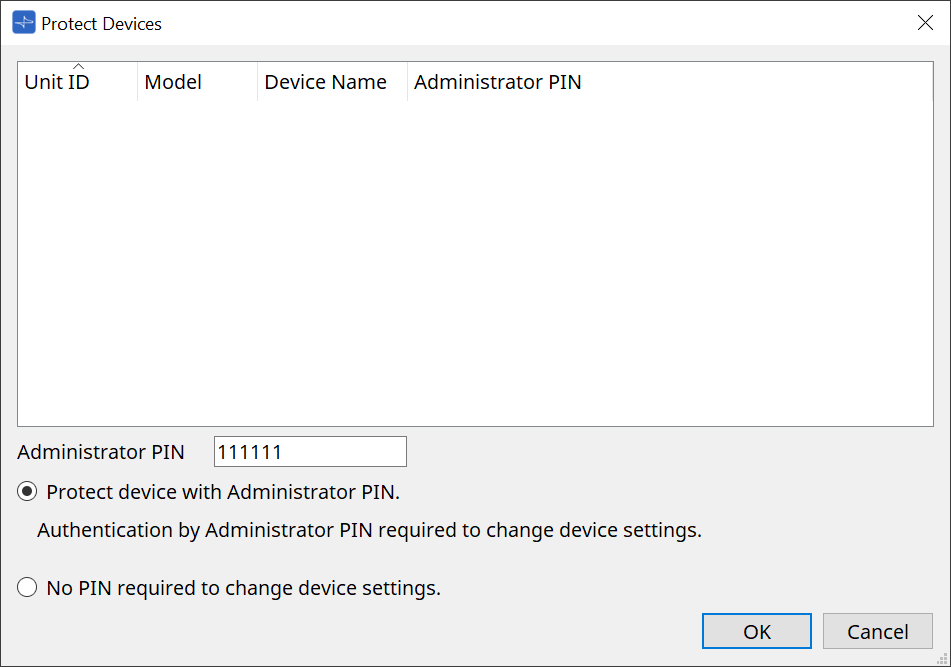Image resolution: width=951 pixels, height=667 pixels.
Task: Click inside the Administrator PIN input field
Action: click(310, 451)
